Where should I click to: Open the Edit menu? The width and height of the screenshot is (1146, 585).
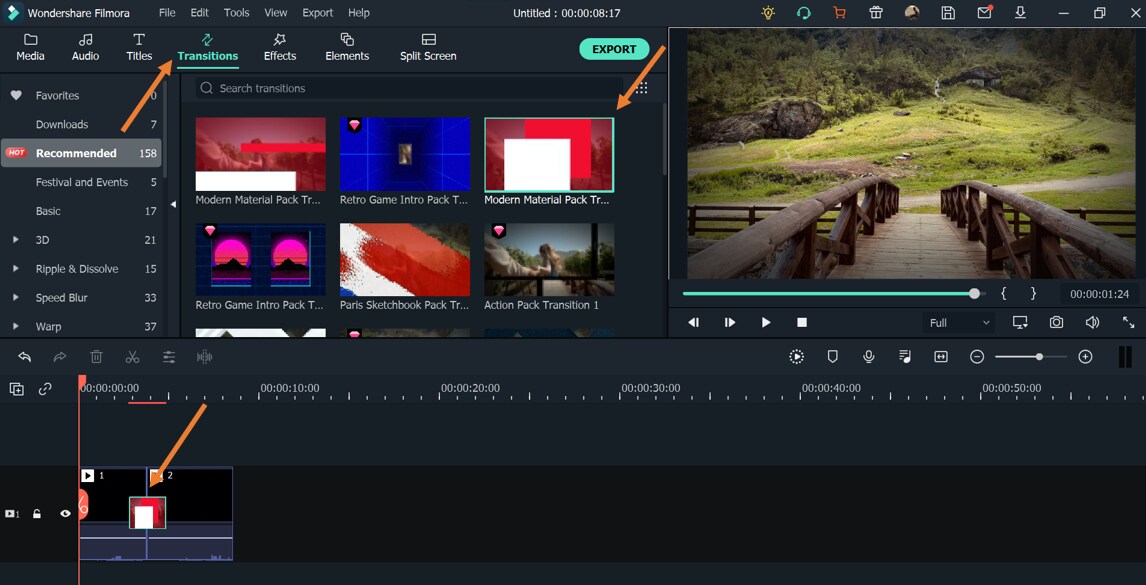point(200,12)
